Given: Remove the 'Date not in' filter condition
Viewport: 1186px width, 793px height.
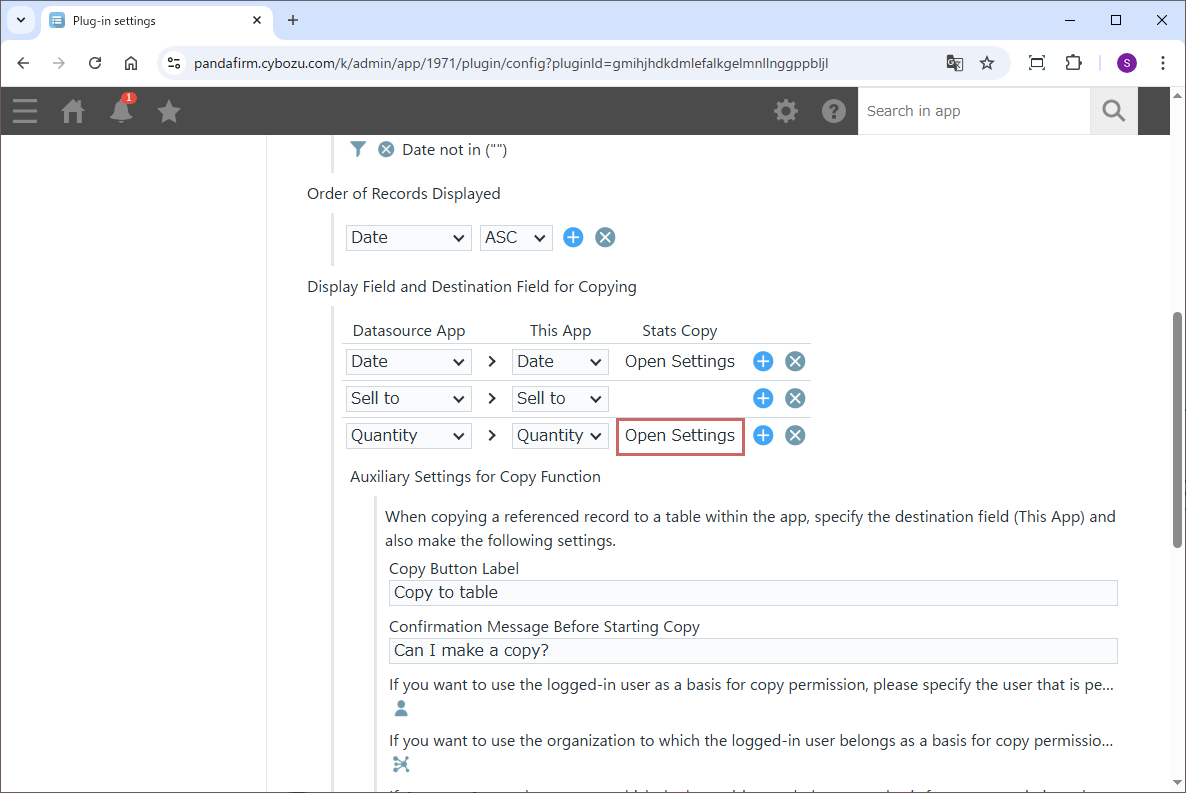Looking at the screenshot, I should [x=386, y=150].
